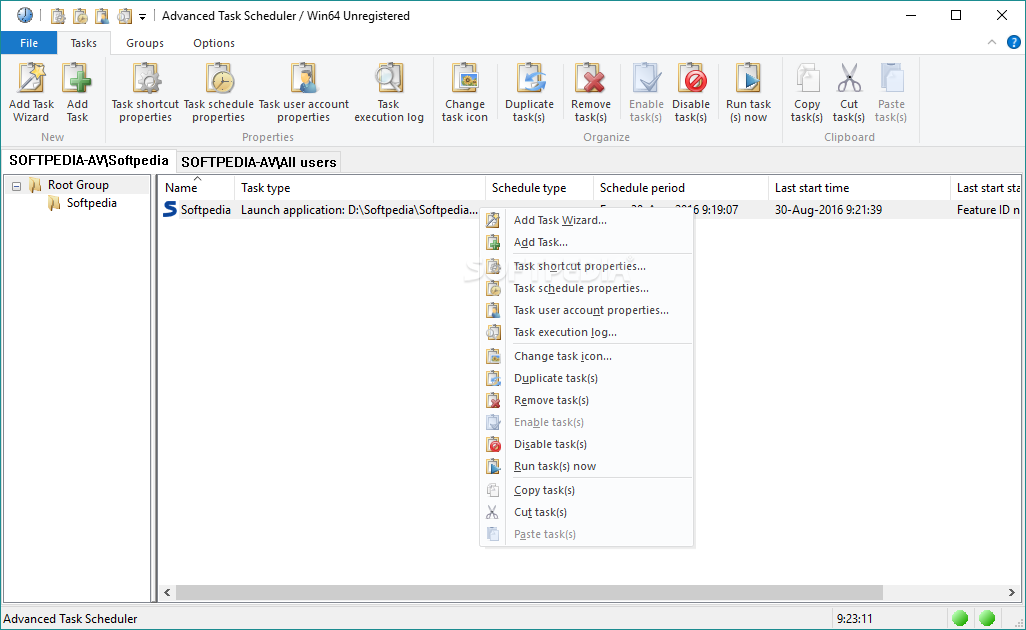Select the SOFTPEDIA-AV\All users tab
The width and height of the screenshot is (1026, 630).
(258, 162)
